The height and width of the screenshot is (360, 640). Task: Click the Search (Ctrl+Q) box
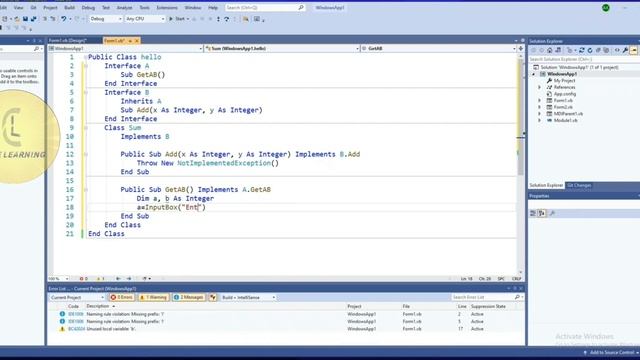[x=264, y=7]
